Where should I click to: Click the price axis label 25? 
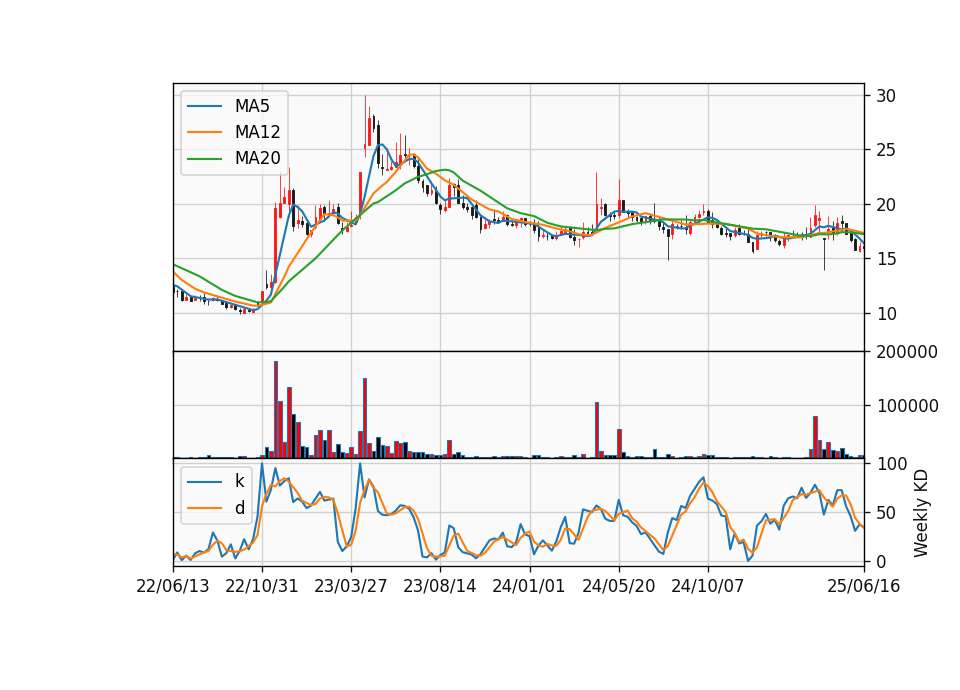(886, 150)
